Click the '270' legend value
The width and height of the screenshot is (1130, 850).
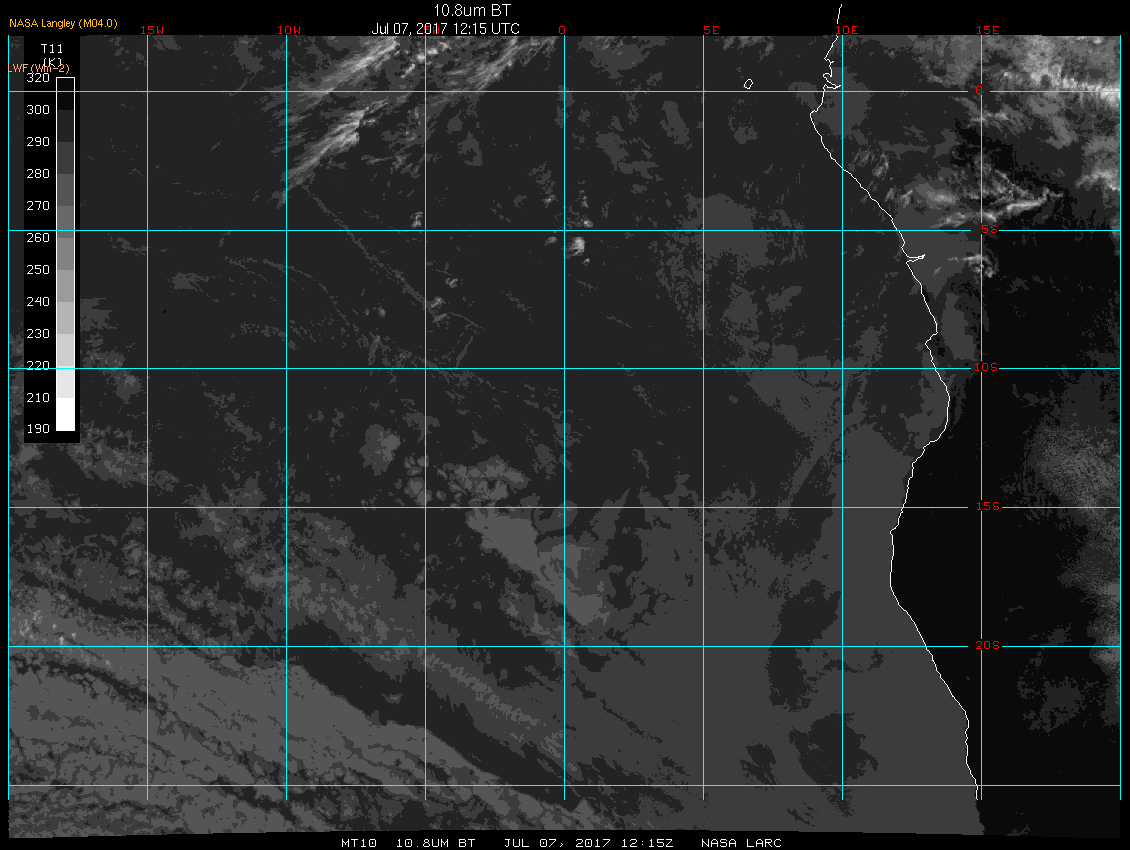tap(38, 205)
